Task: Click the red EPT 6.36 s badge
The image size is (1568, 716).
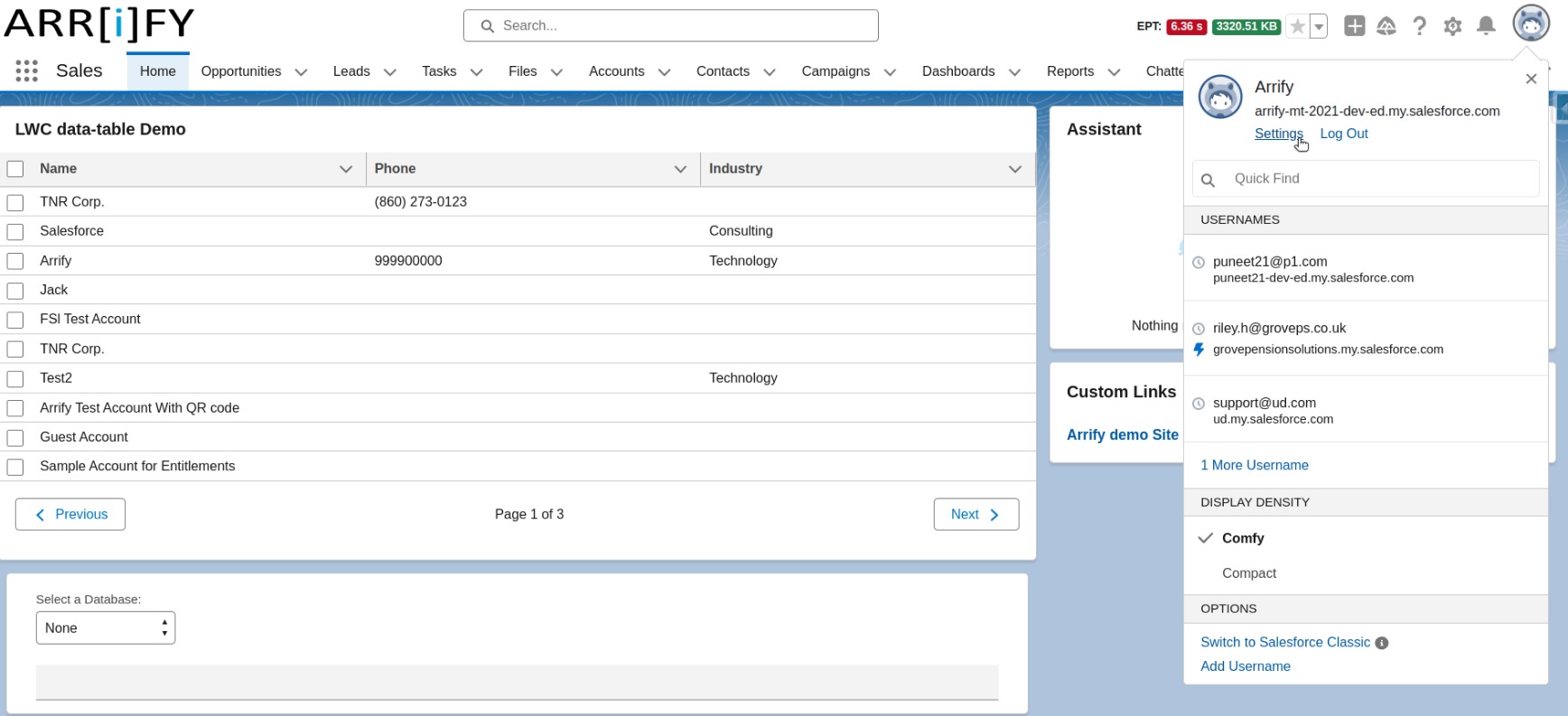Action: pyautogui.click(x=1186, y=26)
